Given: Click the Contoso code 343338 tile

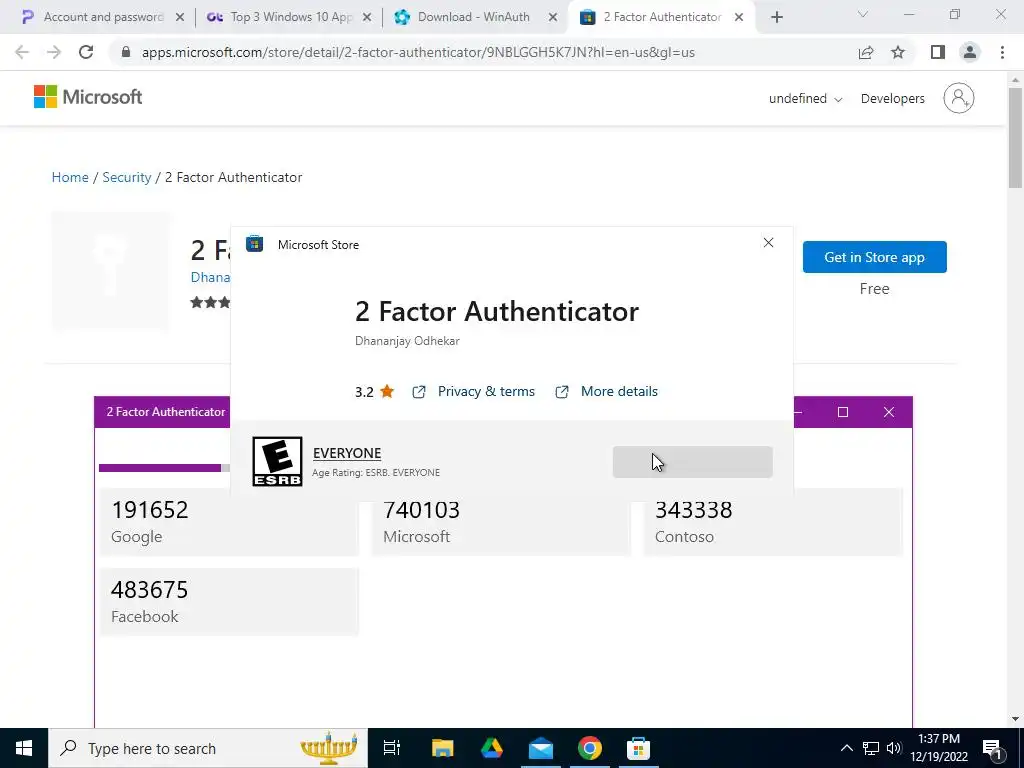Looking at the screenshot, I should pos(773,522).
